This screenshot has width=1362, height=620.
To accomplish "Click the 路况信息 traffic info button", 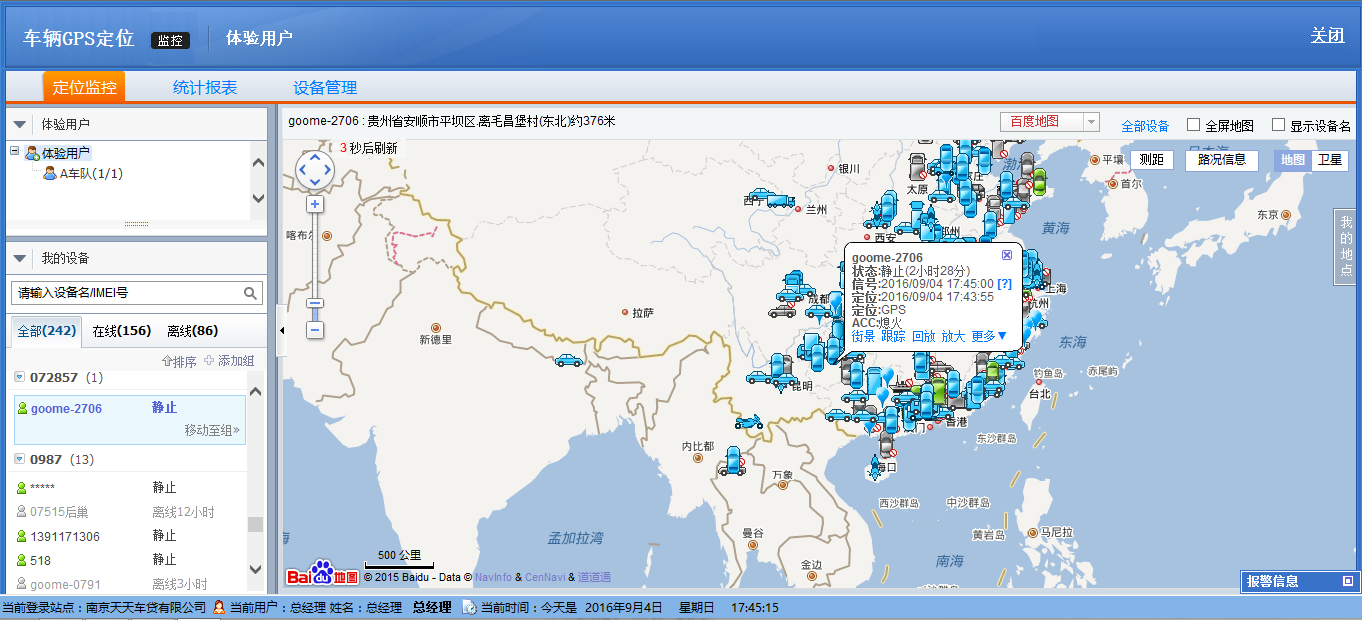I will (x=1221, y=160).
